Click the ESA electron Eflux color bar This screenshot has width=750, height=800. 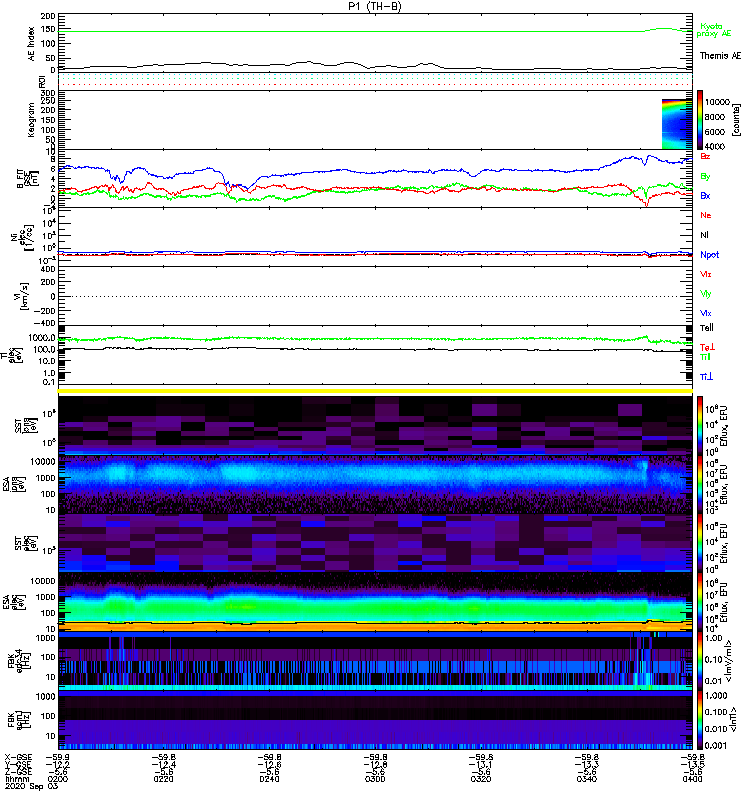click(x=700, y=603)
